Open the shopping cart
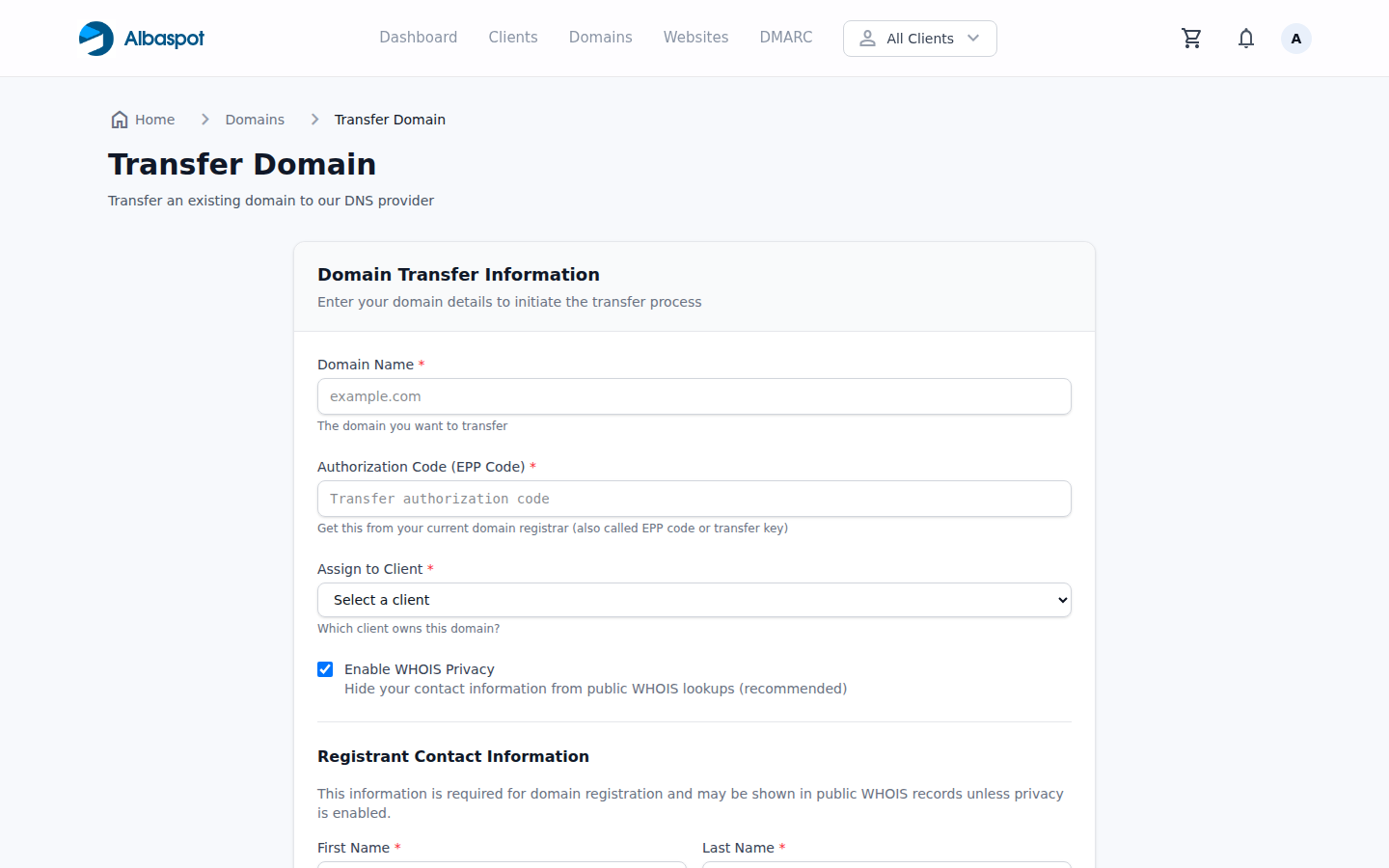The width and height of the screenshot is (1389, 868). pyautogui.click(x=1191, y=38)
